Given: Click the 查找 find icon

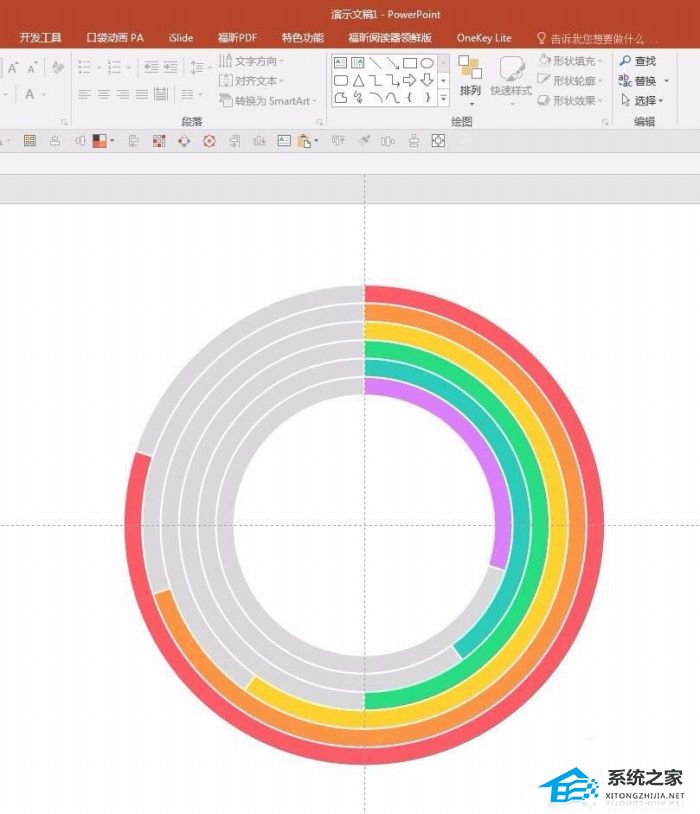Looking at the screenshot, I should pos(638,61).
